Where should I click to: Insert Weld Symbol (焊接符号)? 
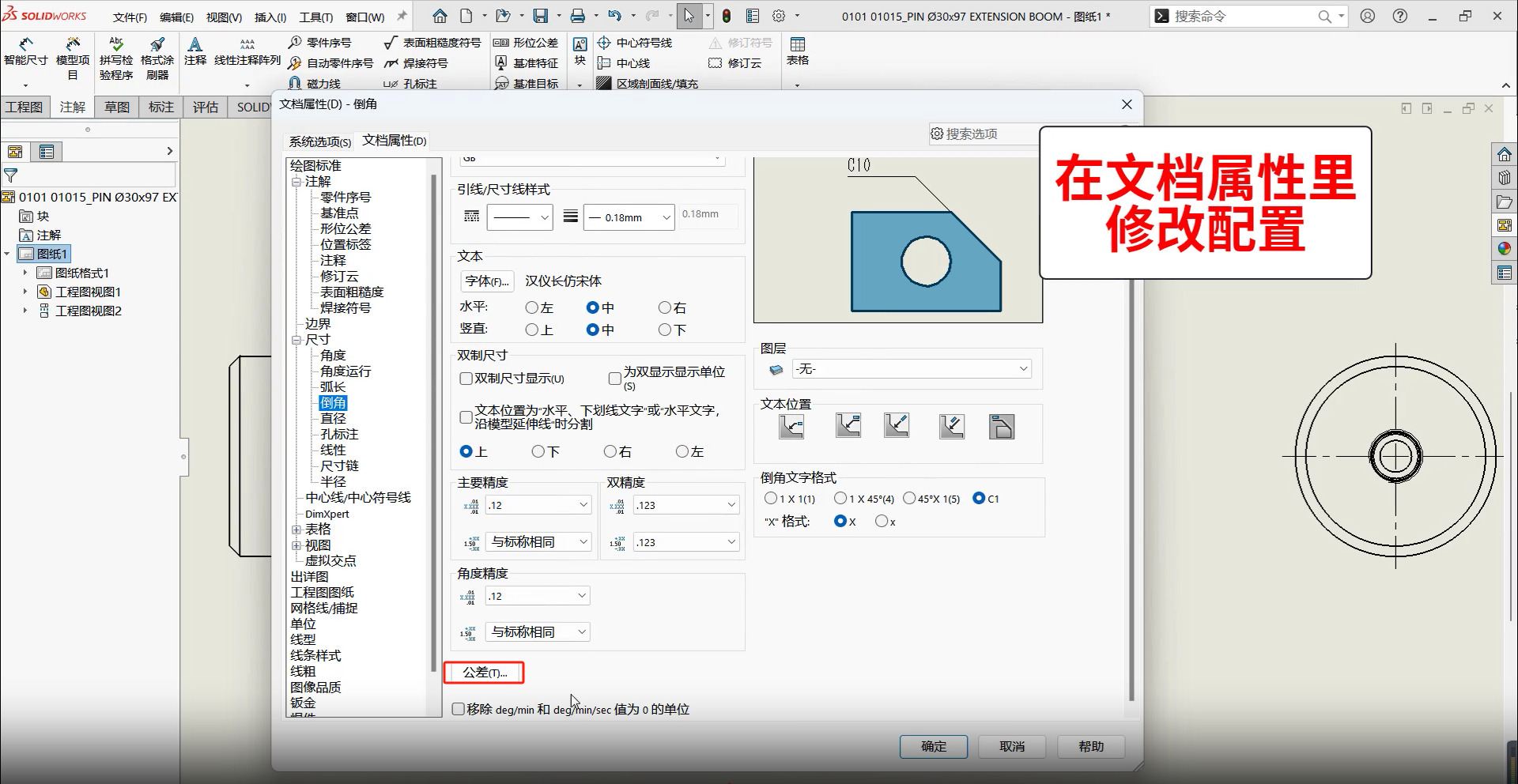pyautogui.click(x=416, y=63)
